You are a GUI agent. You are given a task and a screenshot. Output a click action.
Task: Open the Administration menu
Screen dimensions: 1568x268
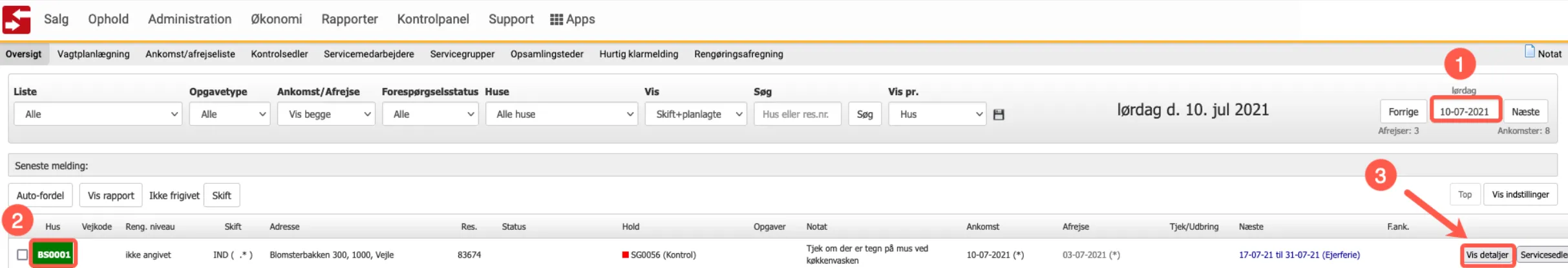point(189,19)
